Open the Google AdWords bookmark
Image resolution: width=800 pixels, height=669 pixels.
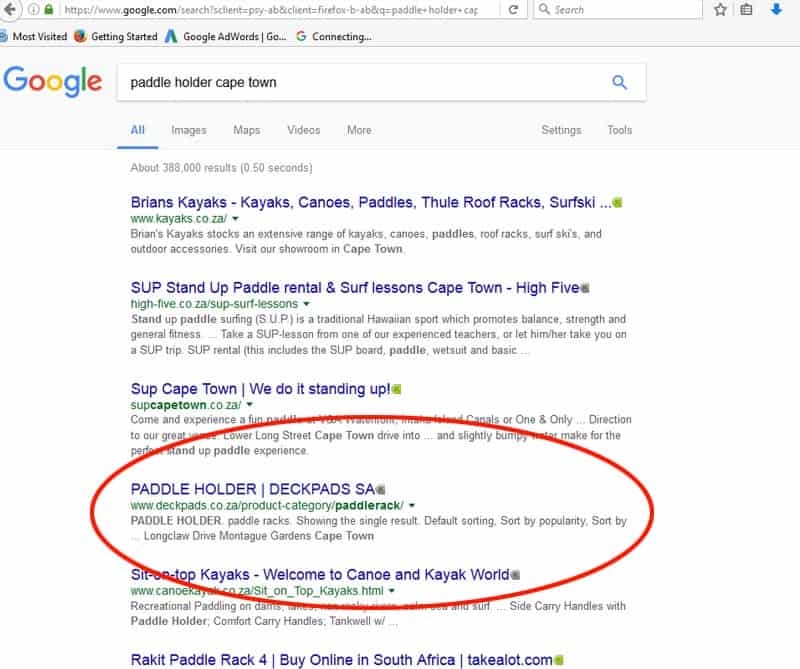pos(226,36)
